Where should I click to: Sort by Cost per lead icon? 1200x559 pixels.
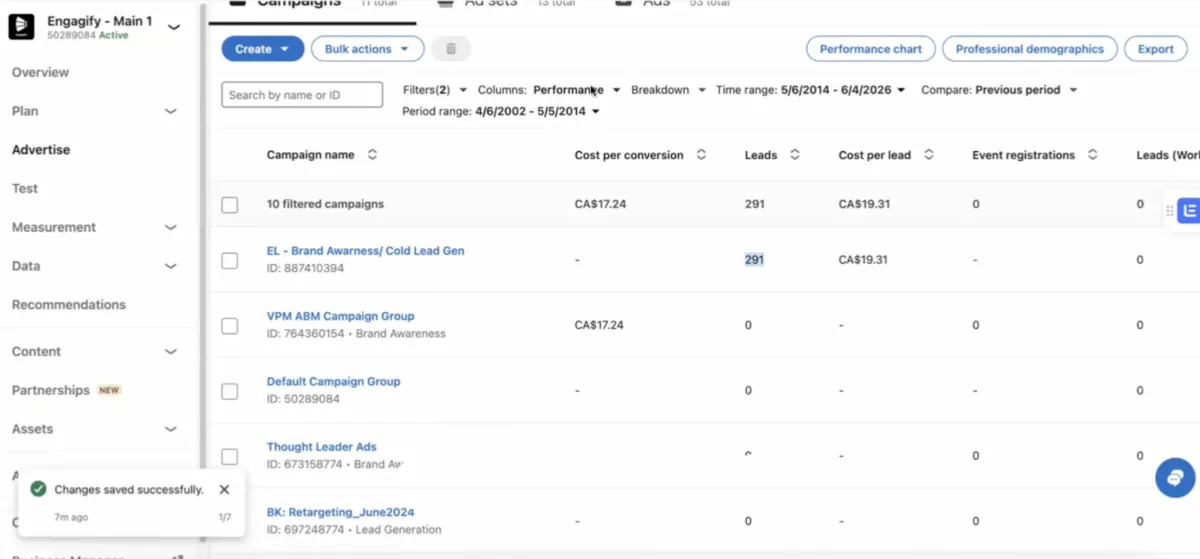(x=929, y=155)
